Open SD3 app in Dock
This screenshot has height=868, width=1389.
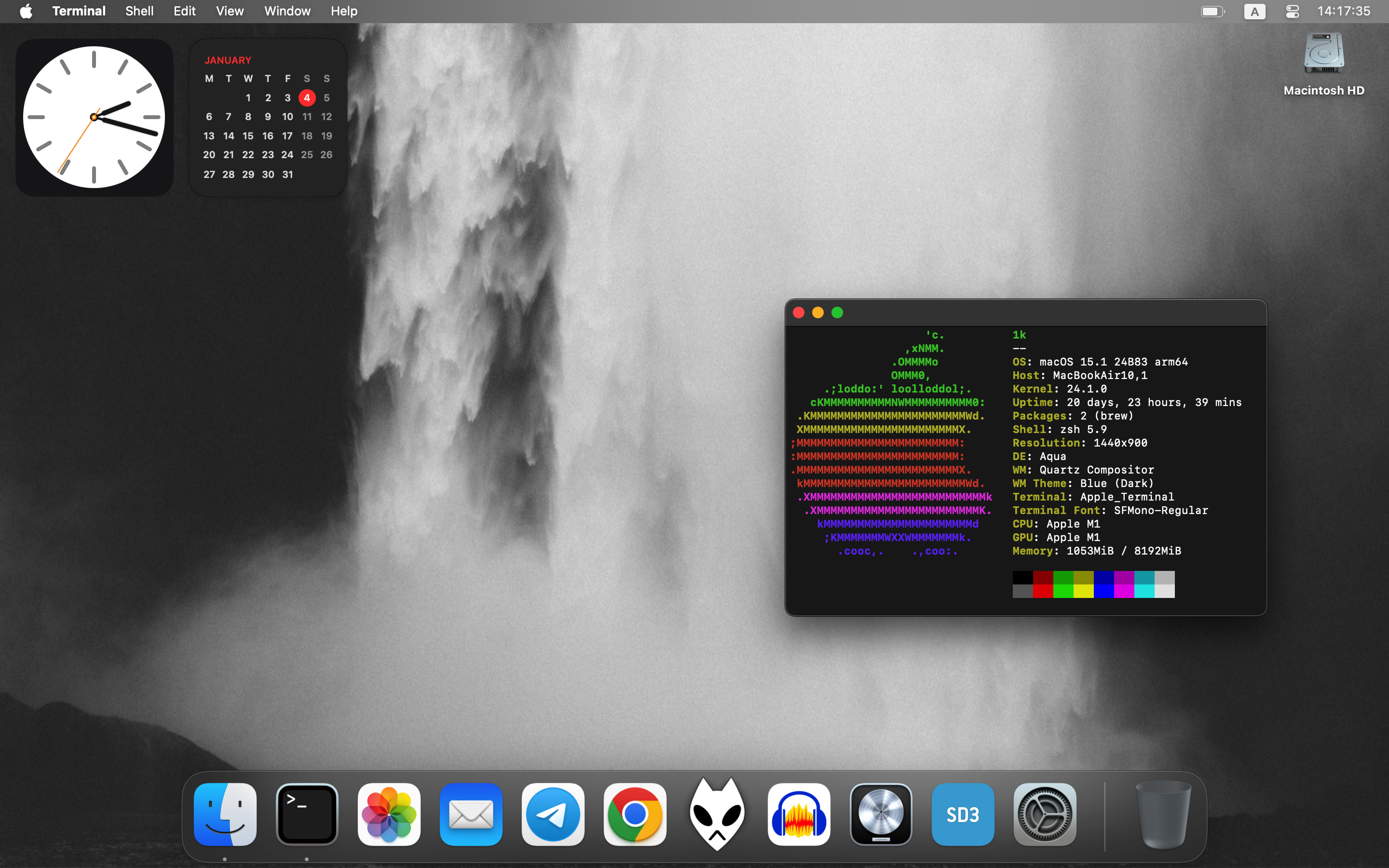(x=963, y=814)
